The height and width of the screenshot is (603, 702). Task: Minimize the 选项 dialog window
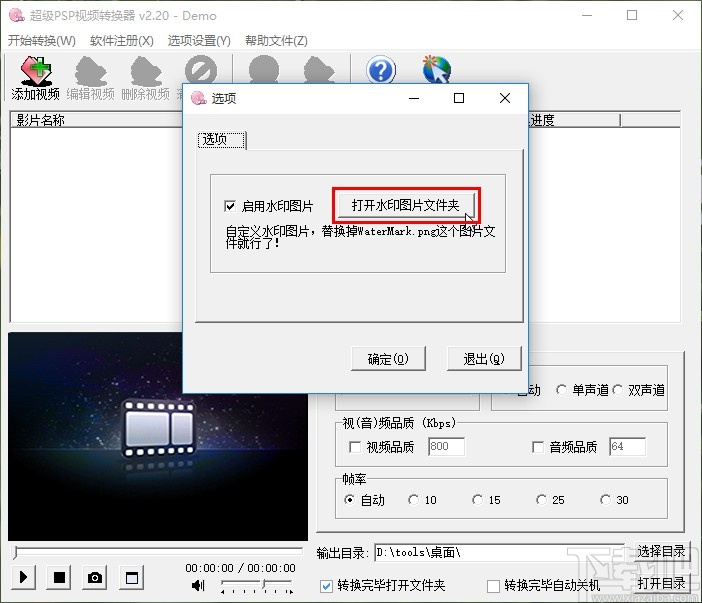tap(414, 98)
